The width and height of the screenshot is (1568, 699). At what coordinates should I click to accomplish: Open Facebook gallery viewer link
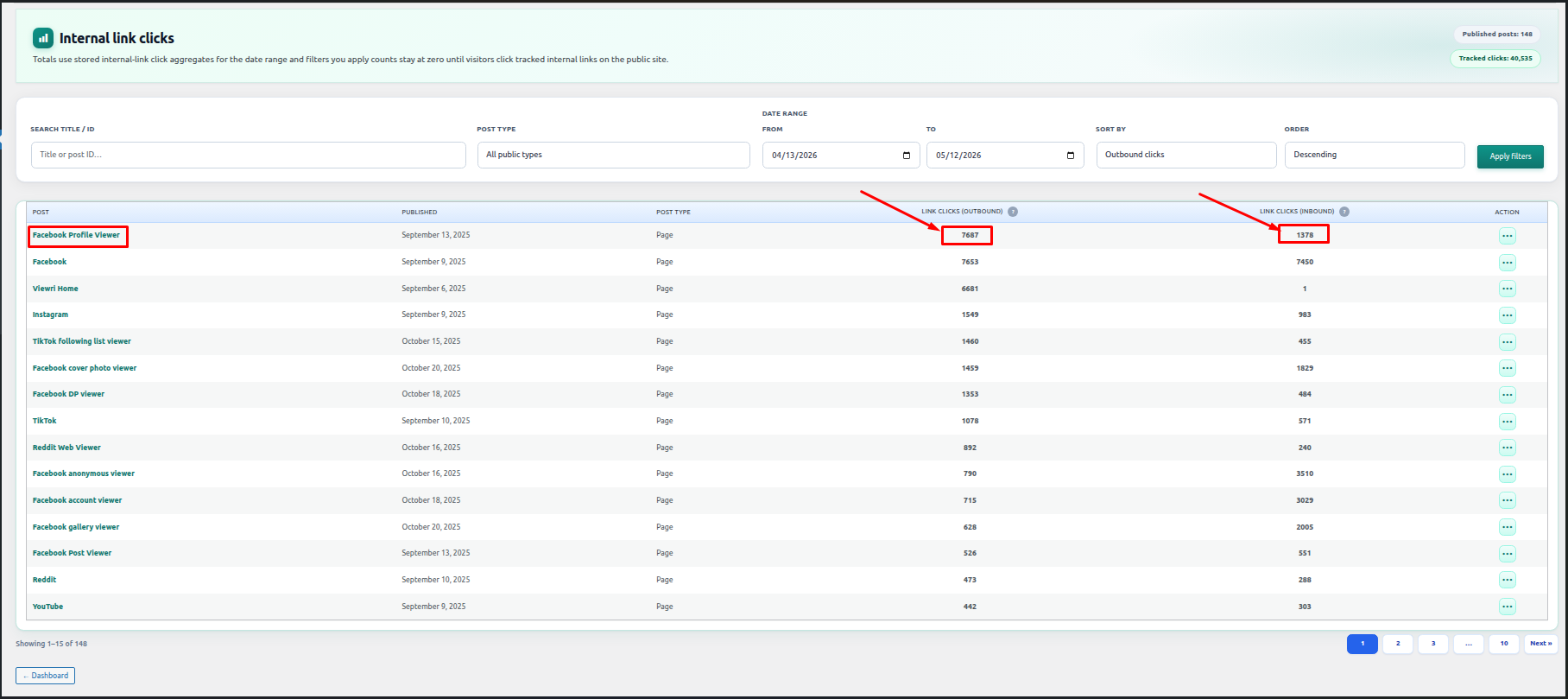coord(76,527)
